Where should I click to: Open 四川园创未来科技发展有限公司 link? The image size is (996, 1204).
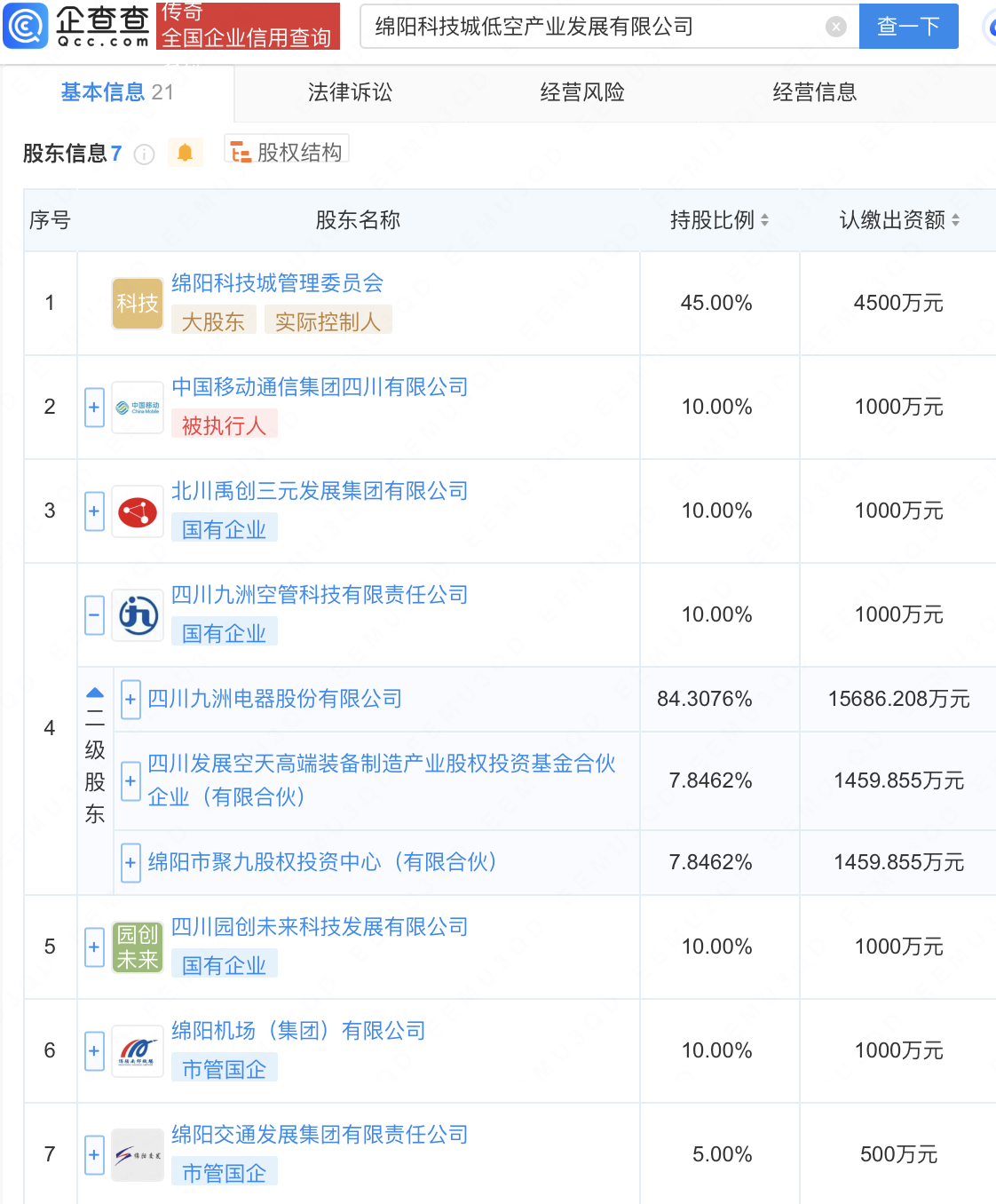point(320,927)
